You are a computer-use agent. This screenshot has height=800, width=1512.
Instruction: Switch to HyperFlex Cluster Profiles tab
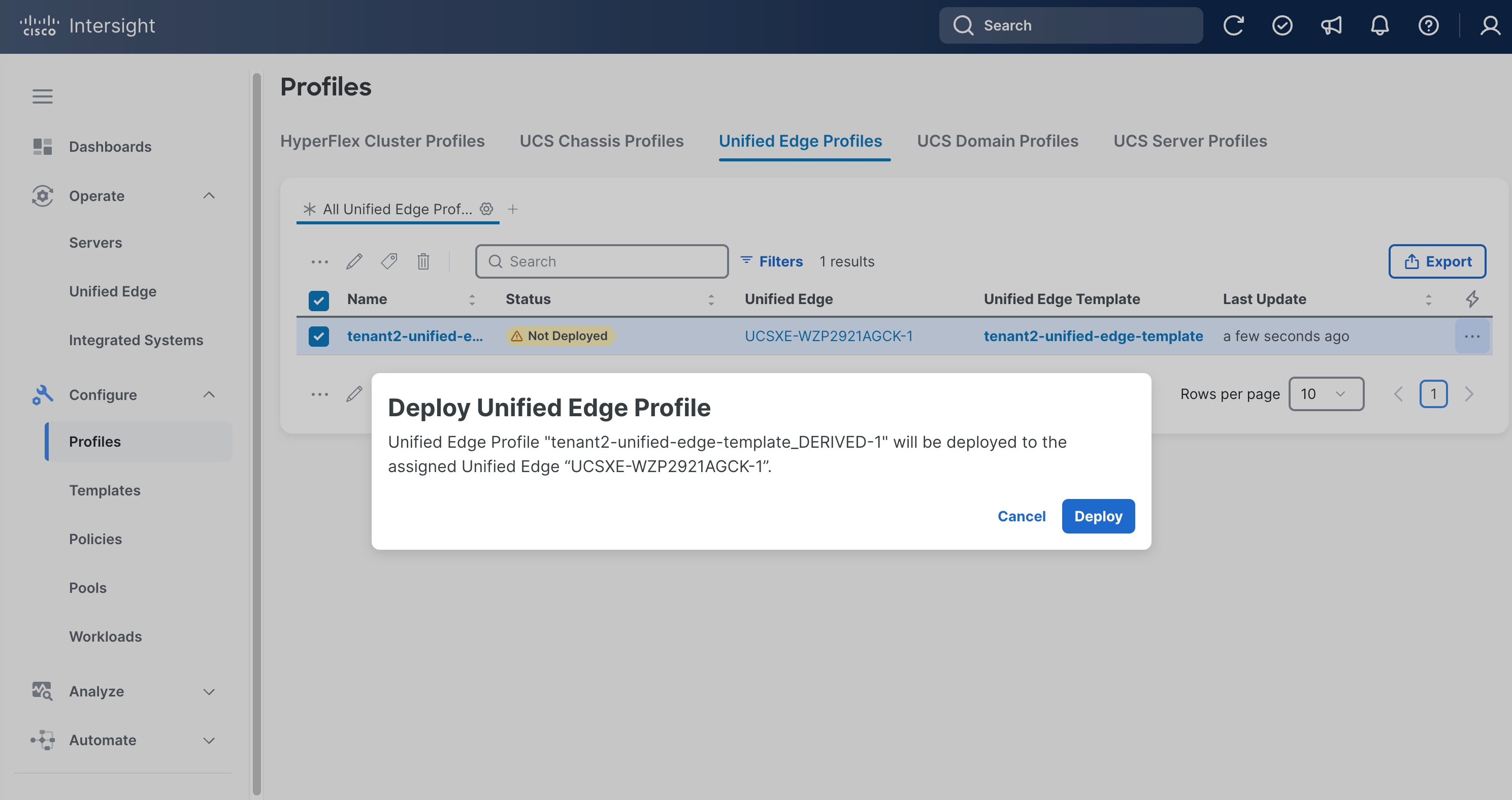click(382, 142)
